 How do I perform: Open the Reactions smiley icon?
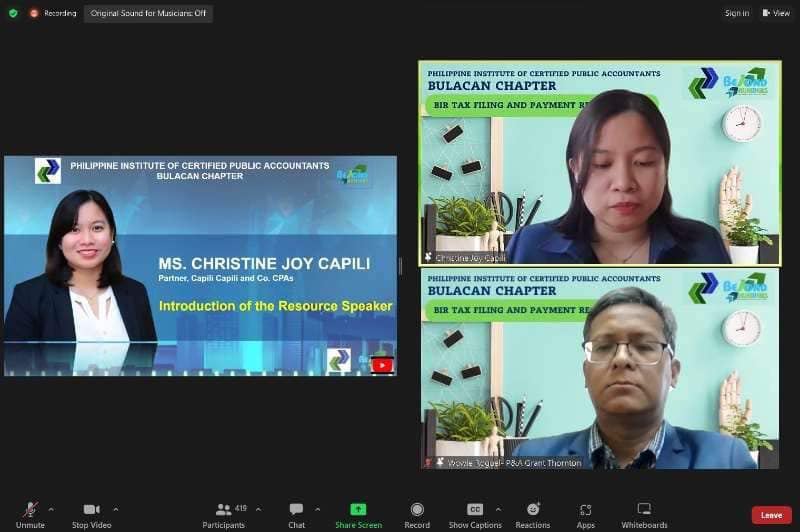[x=533, y=509]
